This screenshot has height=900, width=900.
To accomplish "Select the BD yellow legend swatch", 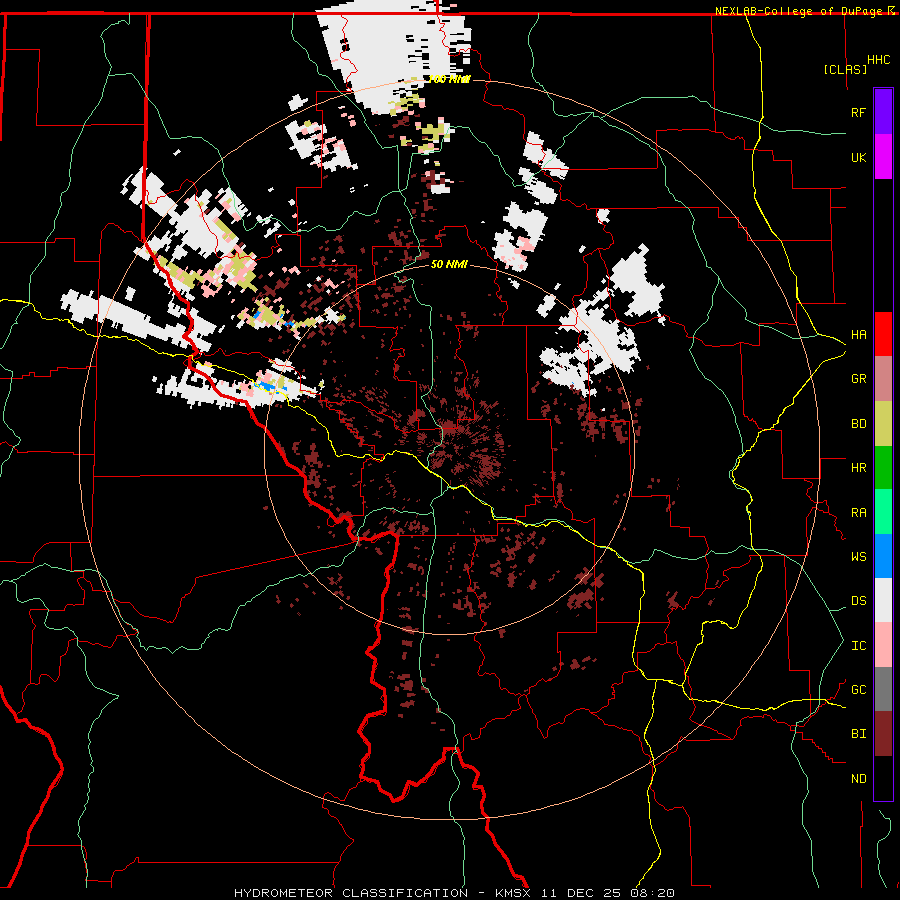I will click(x=883, y=424).
